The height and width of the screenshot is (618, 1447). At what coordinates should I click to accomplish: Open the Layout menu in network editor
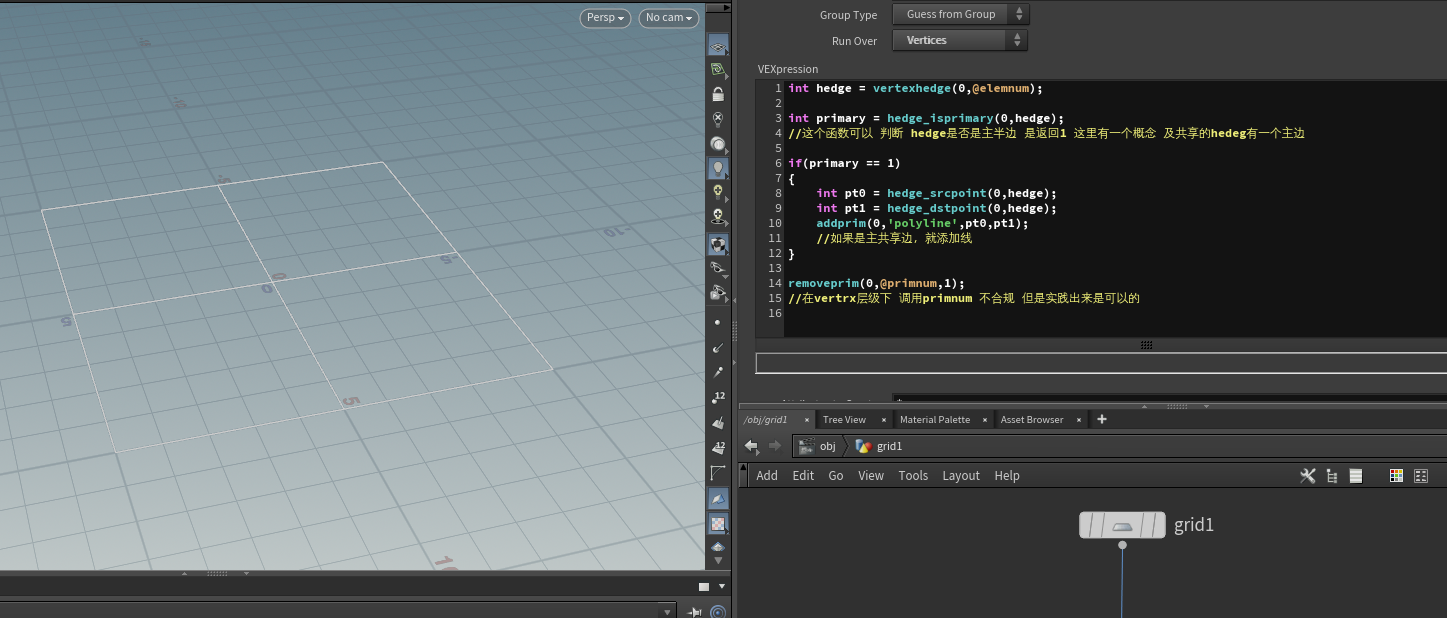[960, 476]
